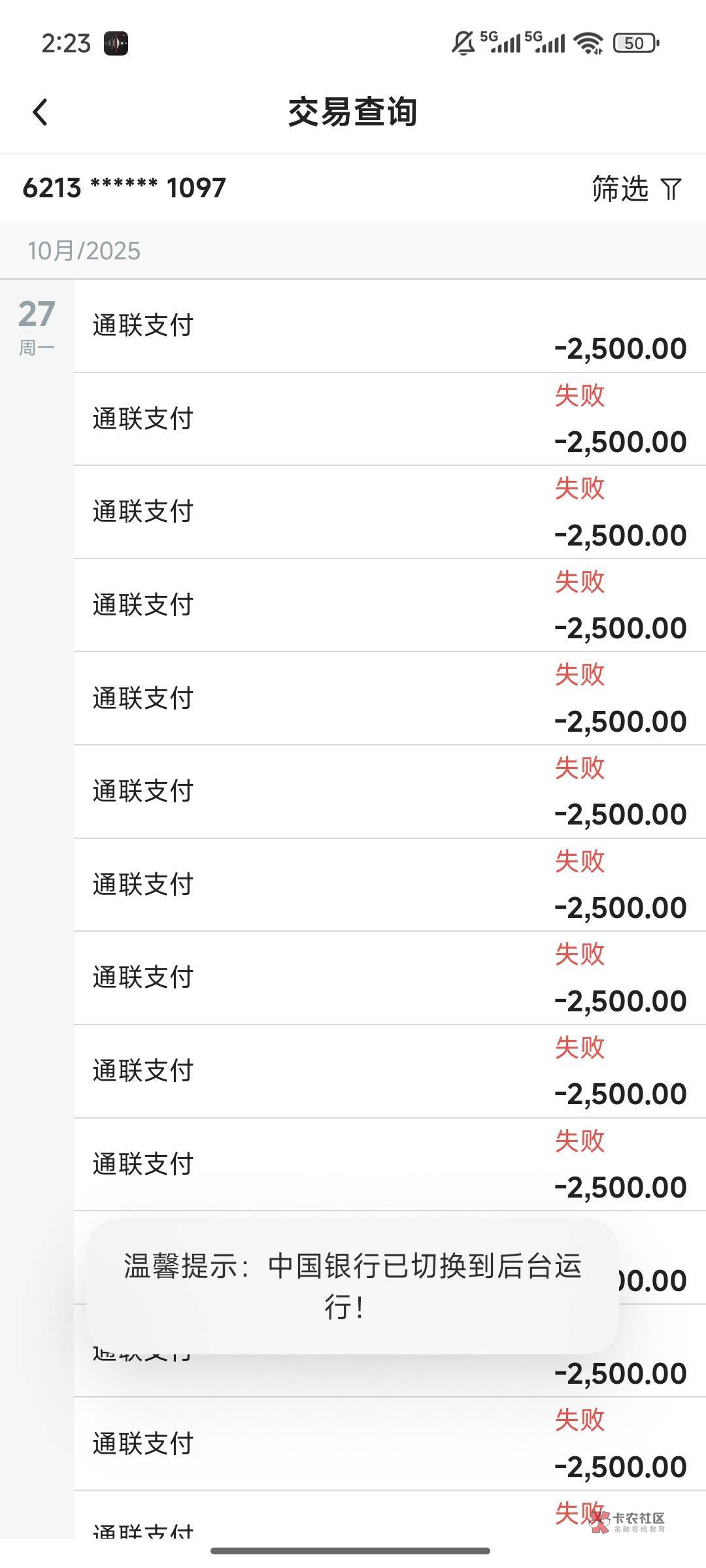Tap the 交易查询 page title
The width and height of the screenshot is (706, 1568).
point(352,112)
